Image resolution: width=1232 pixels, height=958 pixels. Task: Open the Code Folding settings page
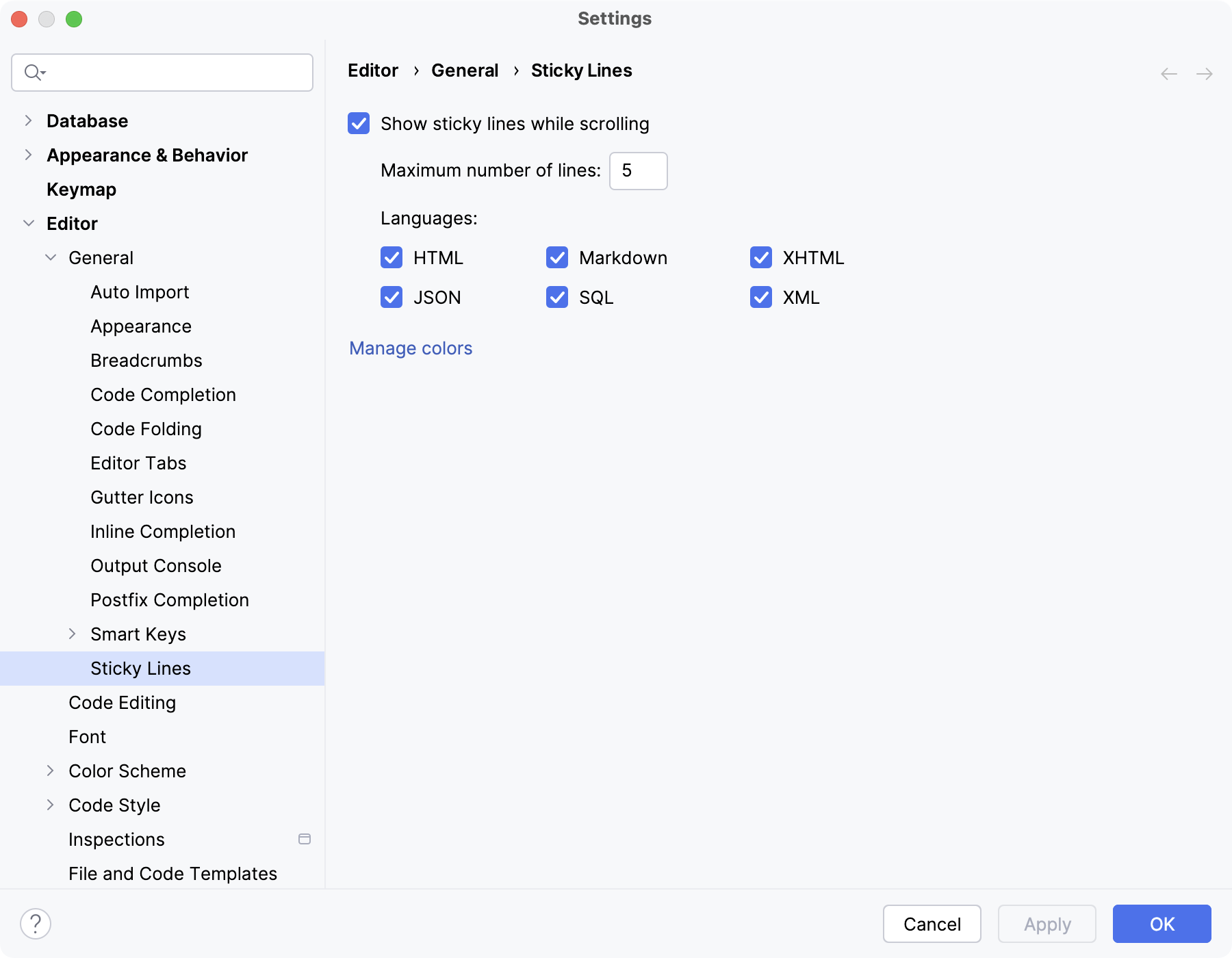[x=146, y=429]
